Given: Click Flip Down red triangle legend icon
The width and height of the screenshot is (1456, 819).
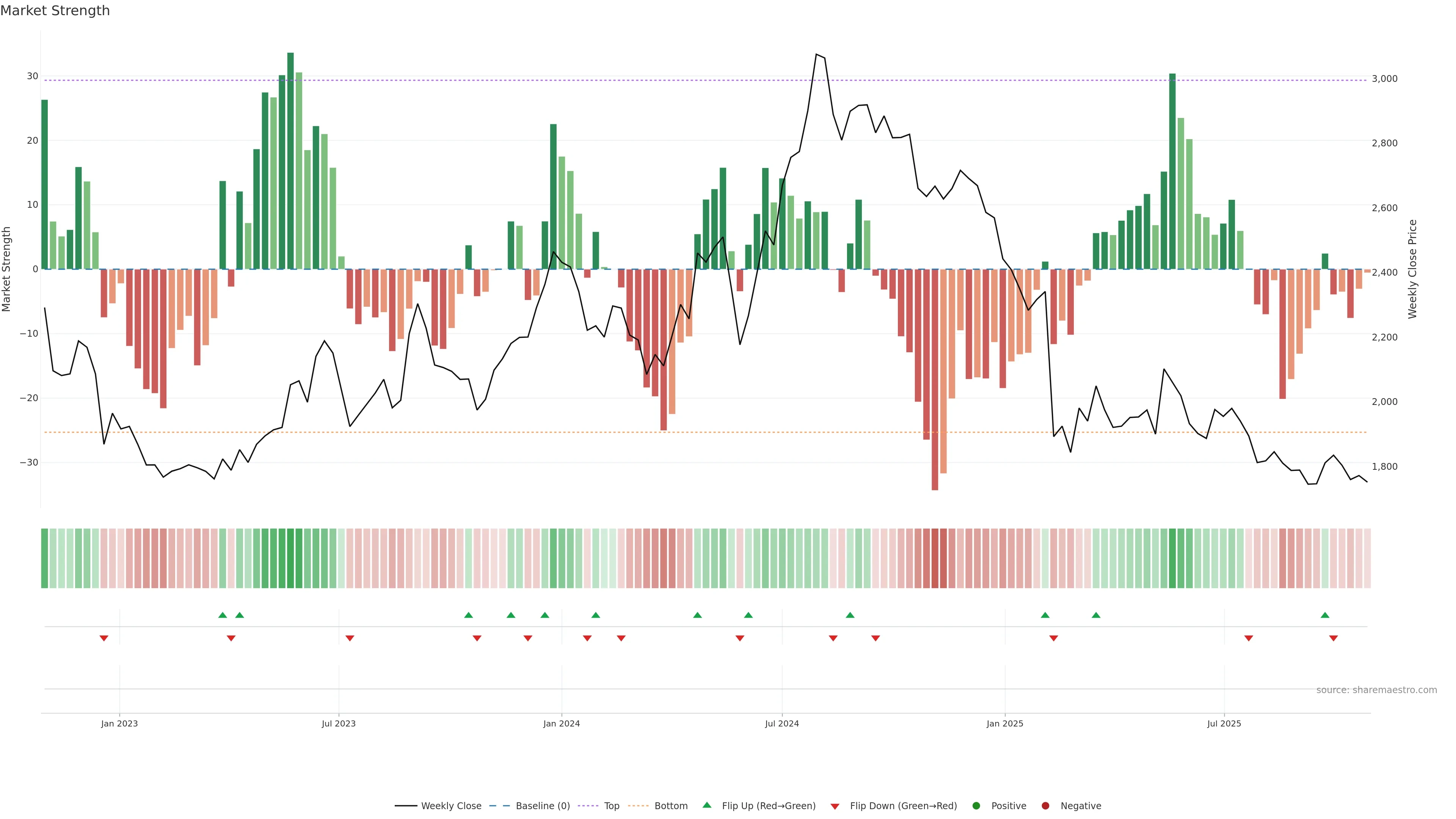Looking at the screenshot, I should [x=835, y=806].
